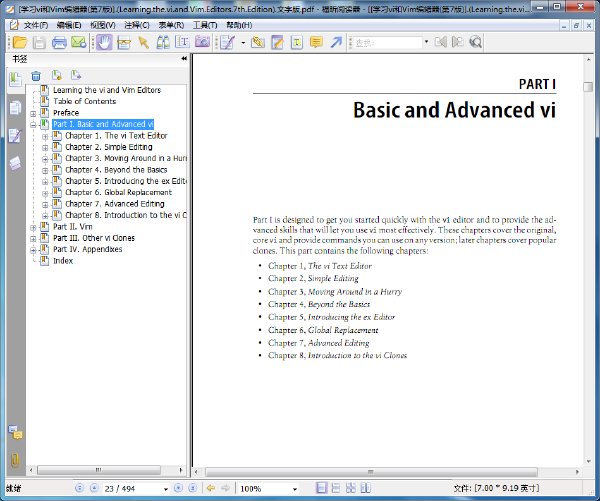
Task: Collapse the bookmarks panel double arrow
Action: click(x=184, y=59)
